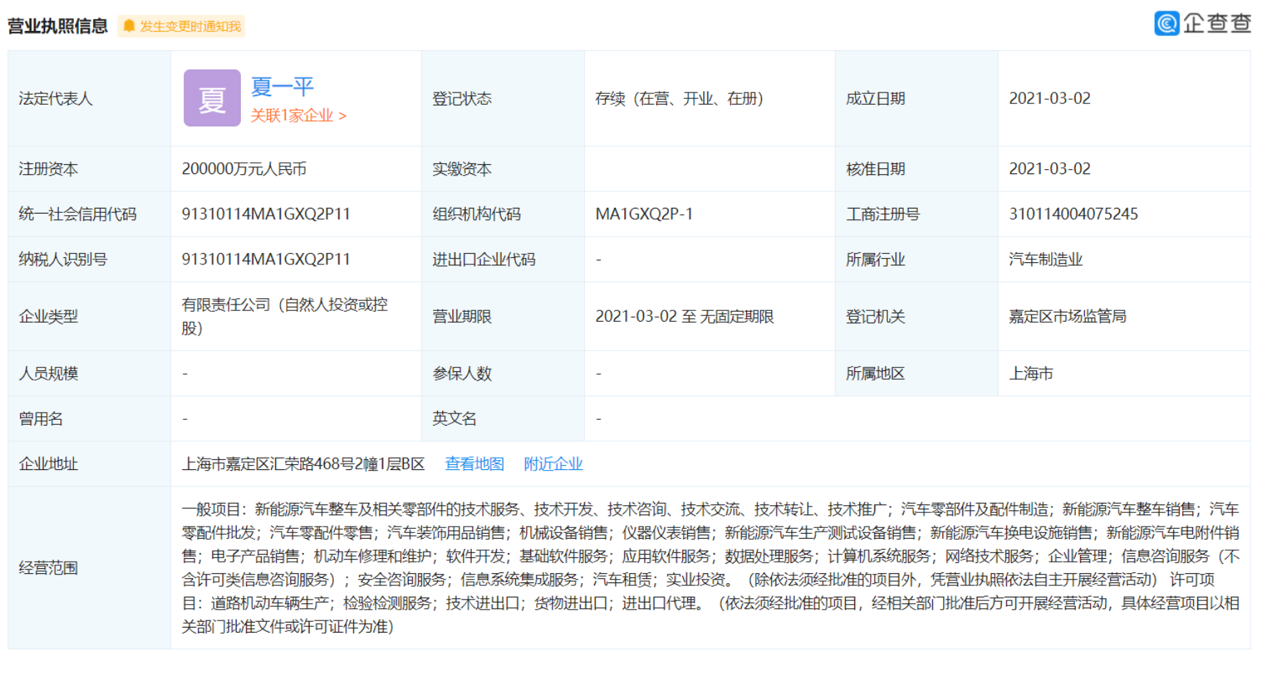The image size is (1270, 675).
Task: Click the registration authority 嘉定区市场监管局
Action: click(x=1067, y=316)
